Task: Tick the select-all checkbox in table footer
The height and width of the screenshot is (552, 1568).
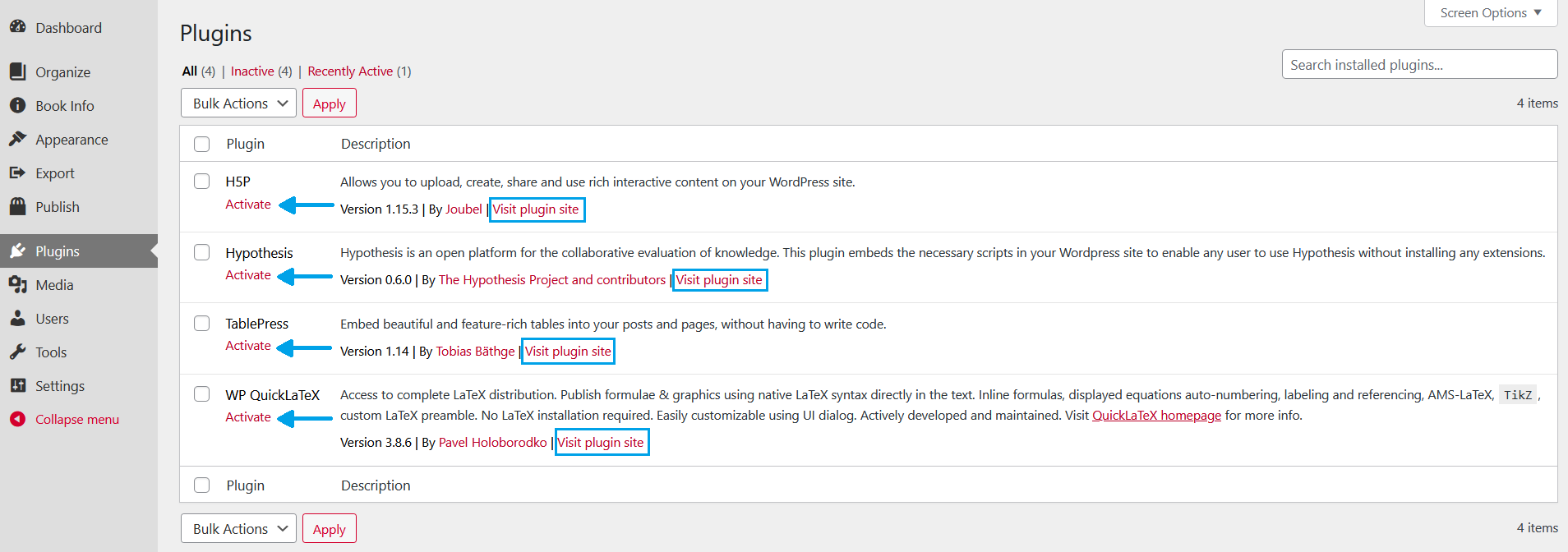Action: 201,485
